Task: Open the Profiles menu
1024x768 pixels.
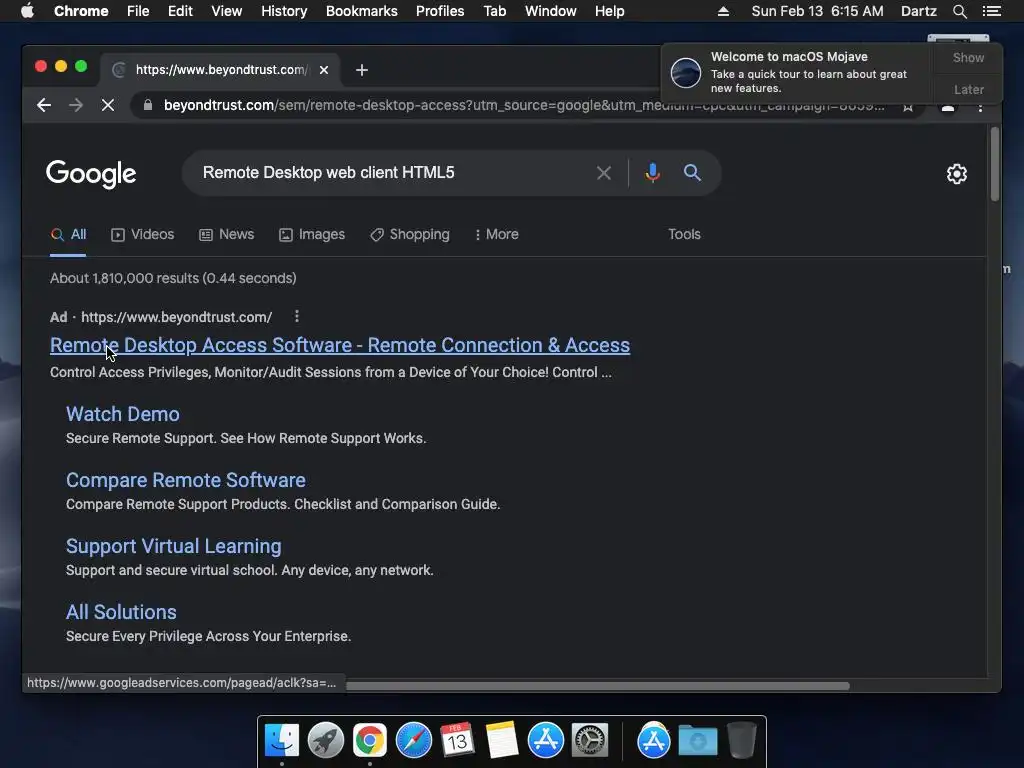Action: click(x=440, y=11)
